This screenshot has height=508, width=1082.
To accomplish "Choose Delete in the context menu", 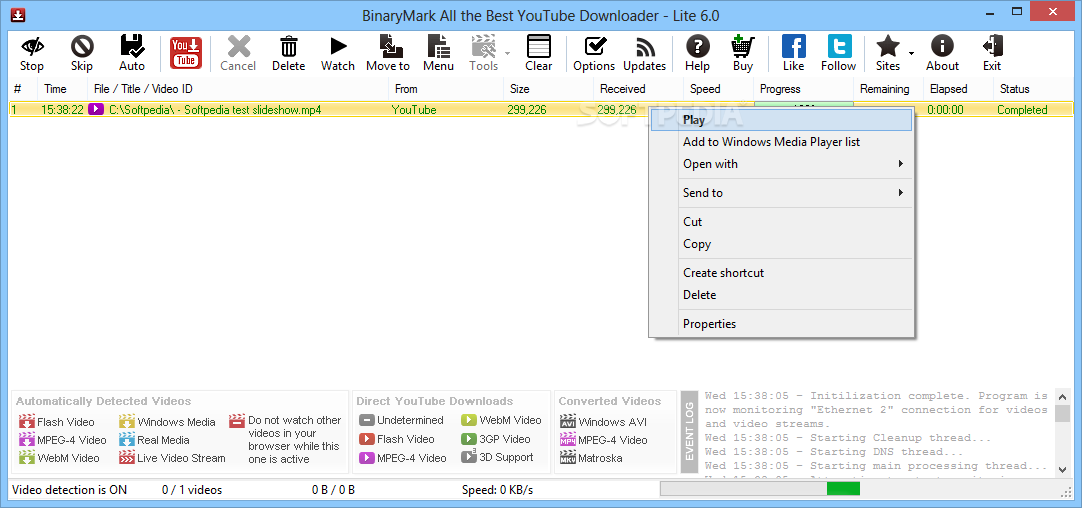I will 782,295.
